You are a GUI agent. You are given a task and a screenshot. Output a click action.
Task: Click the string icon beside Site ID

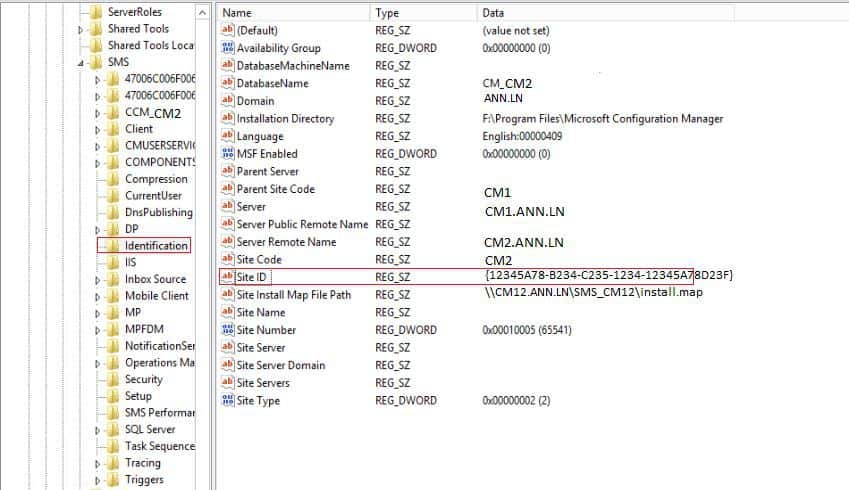pos(227,277)
